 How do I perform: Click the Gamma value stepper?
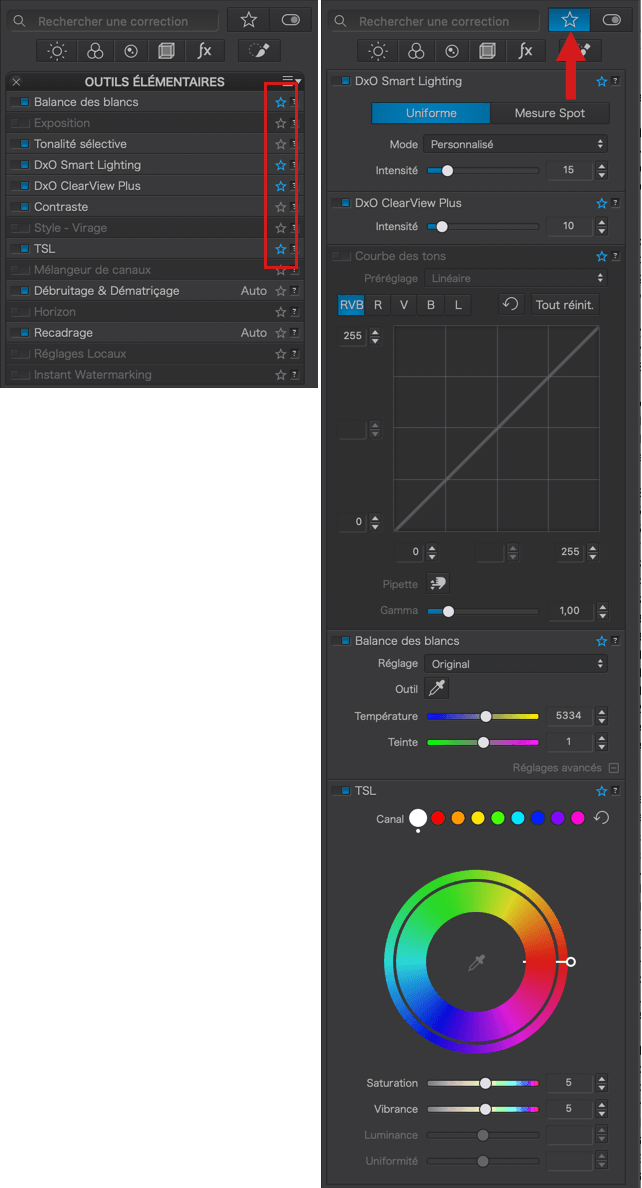[x=602, y=611]
